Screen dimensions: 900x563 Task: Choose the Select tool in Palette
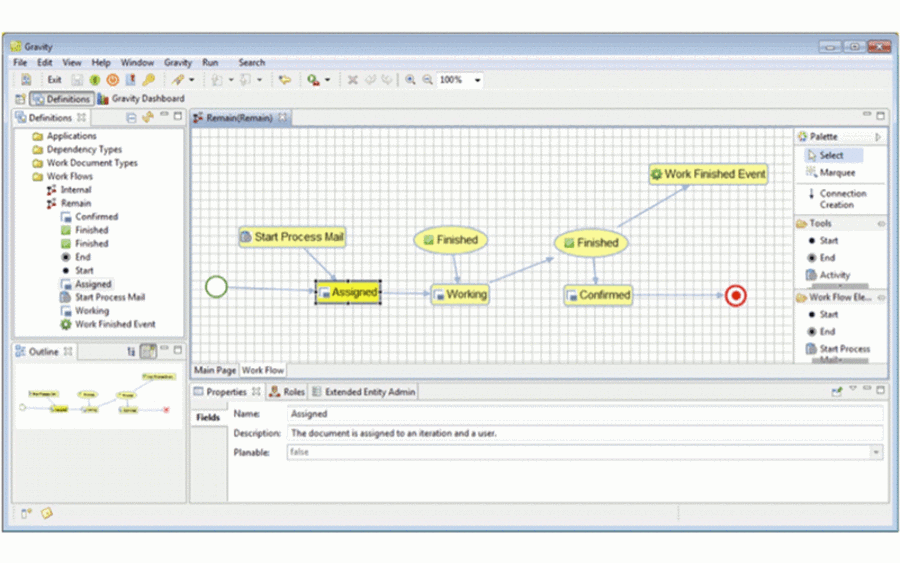(831, 156)
